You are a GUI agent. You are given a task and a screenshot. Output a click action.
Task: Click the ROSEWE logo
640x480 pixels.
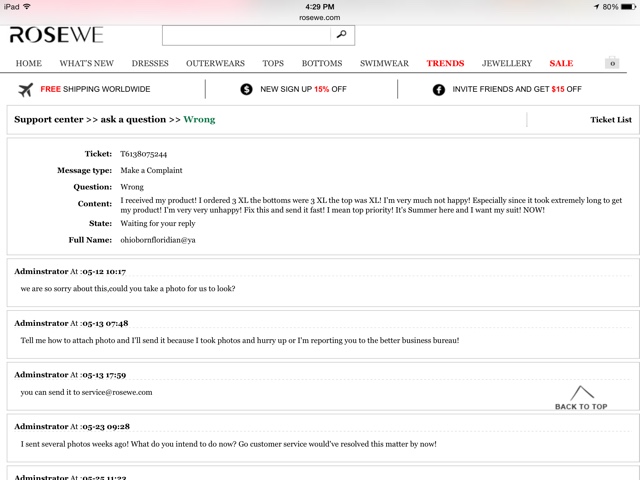click(x=56, y=35)
